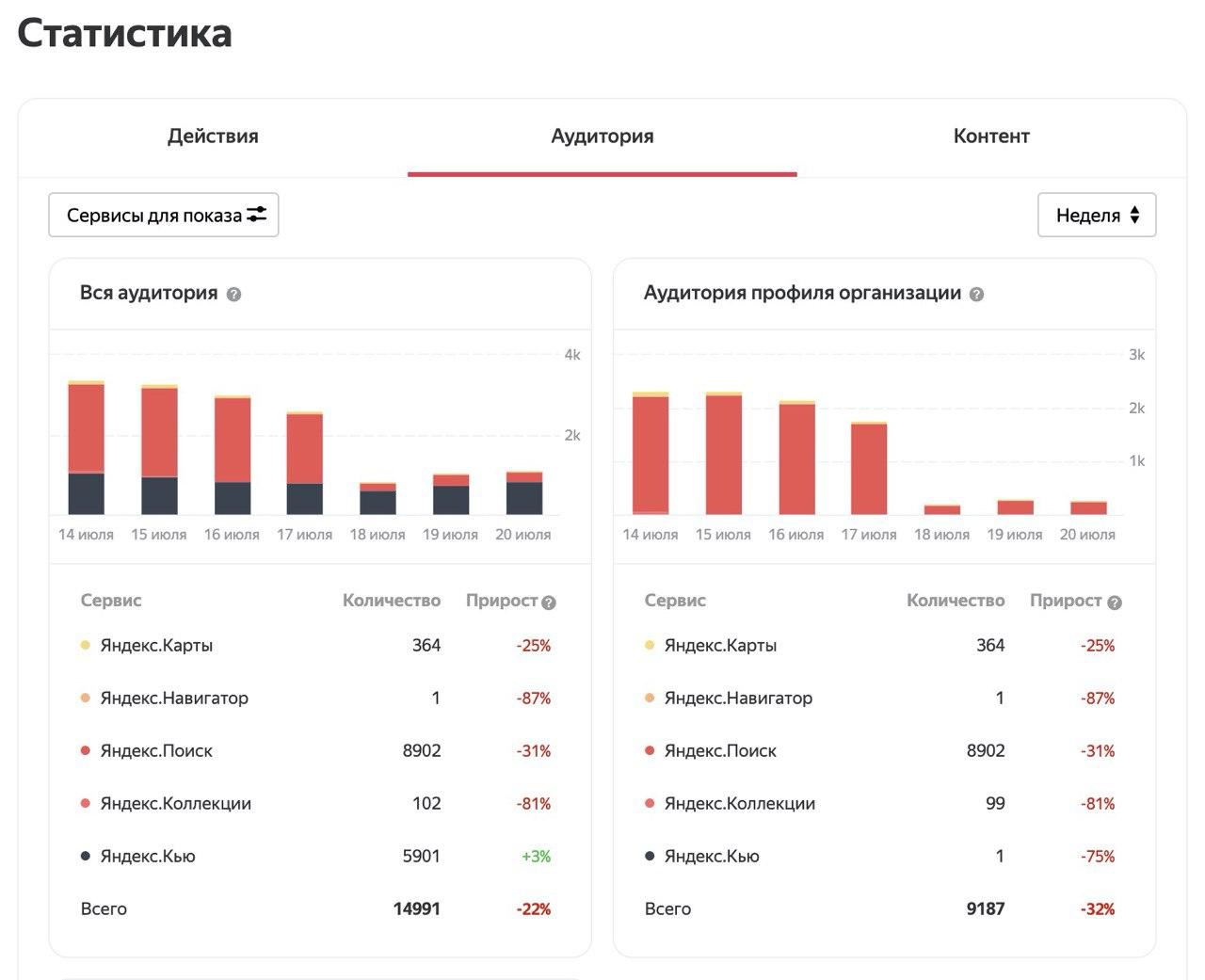Click 14 июля bar in Вся аудитория chart
The width and height of the screenshot is (1205, 980).
[86, 447]
